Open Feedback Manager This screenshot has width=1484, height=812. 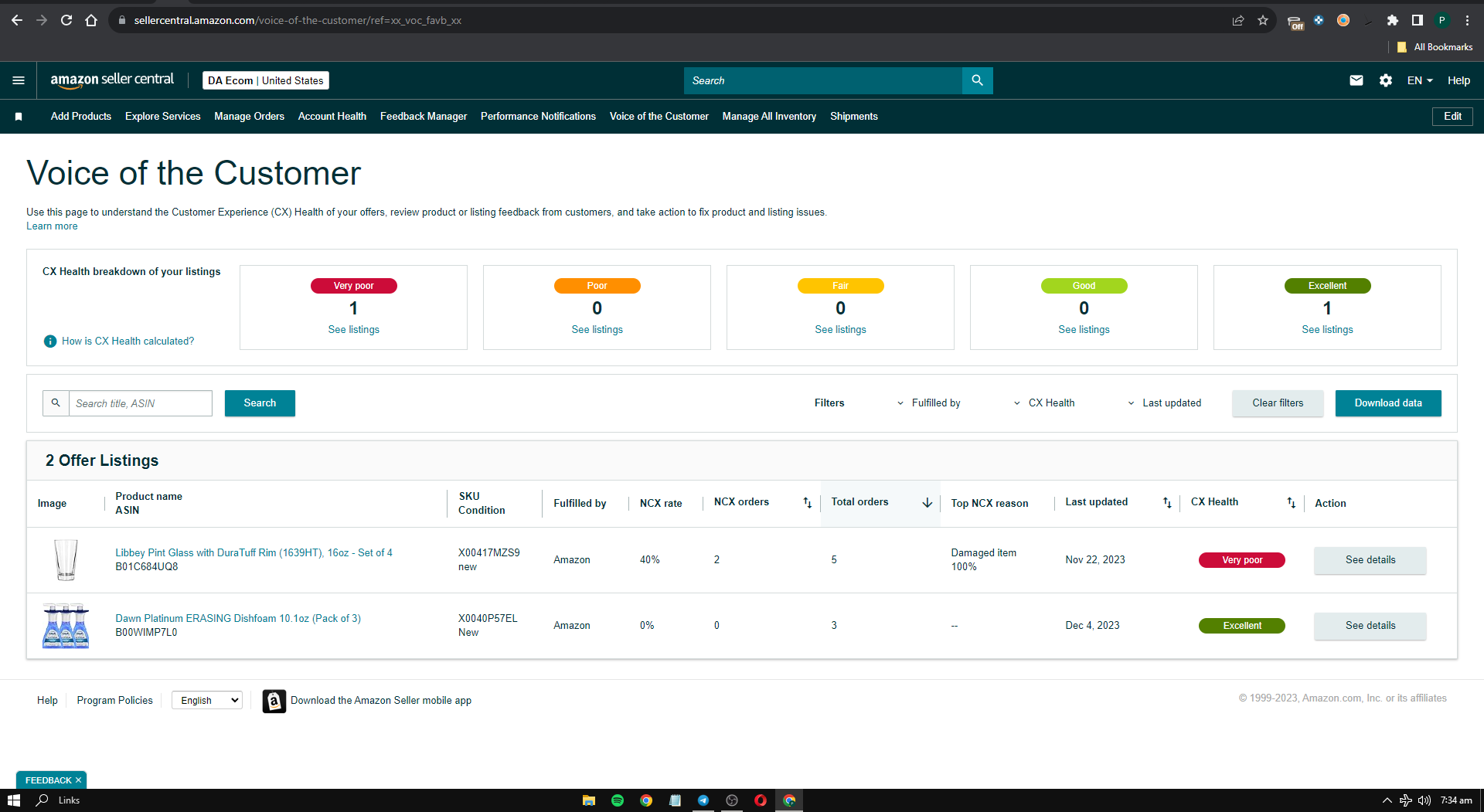424,117
